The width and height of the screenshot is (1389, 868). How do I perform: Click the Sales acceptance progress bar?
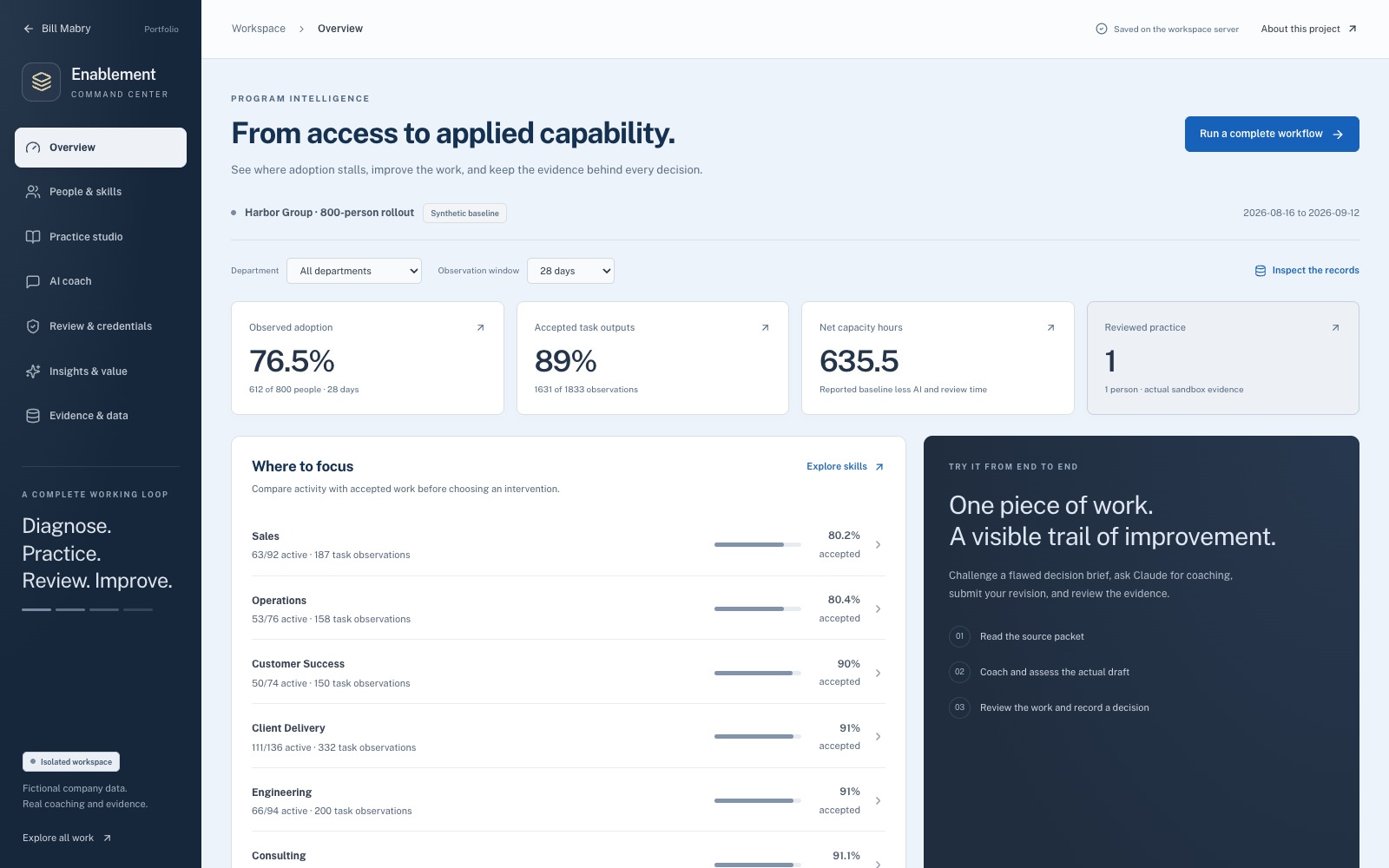click(x=758, y=544)
